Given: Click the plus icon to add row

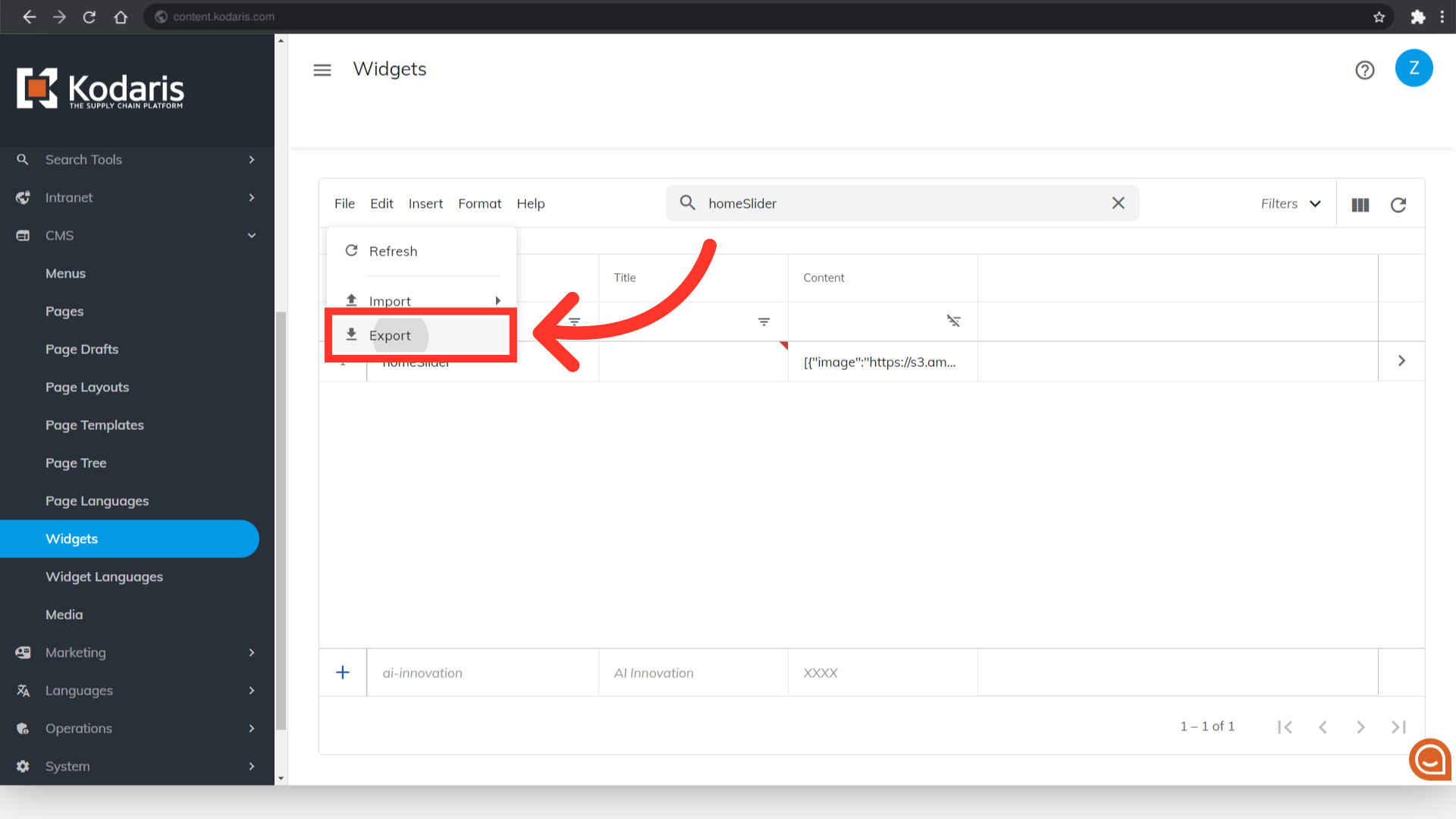Looking at the screenshot, I should 343,673.
